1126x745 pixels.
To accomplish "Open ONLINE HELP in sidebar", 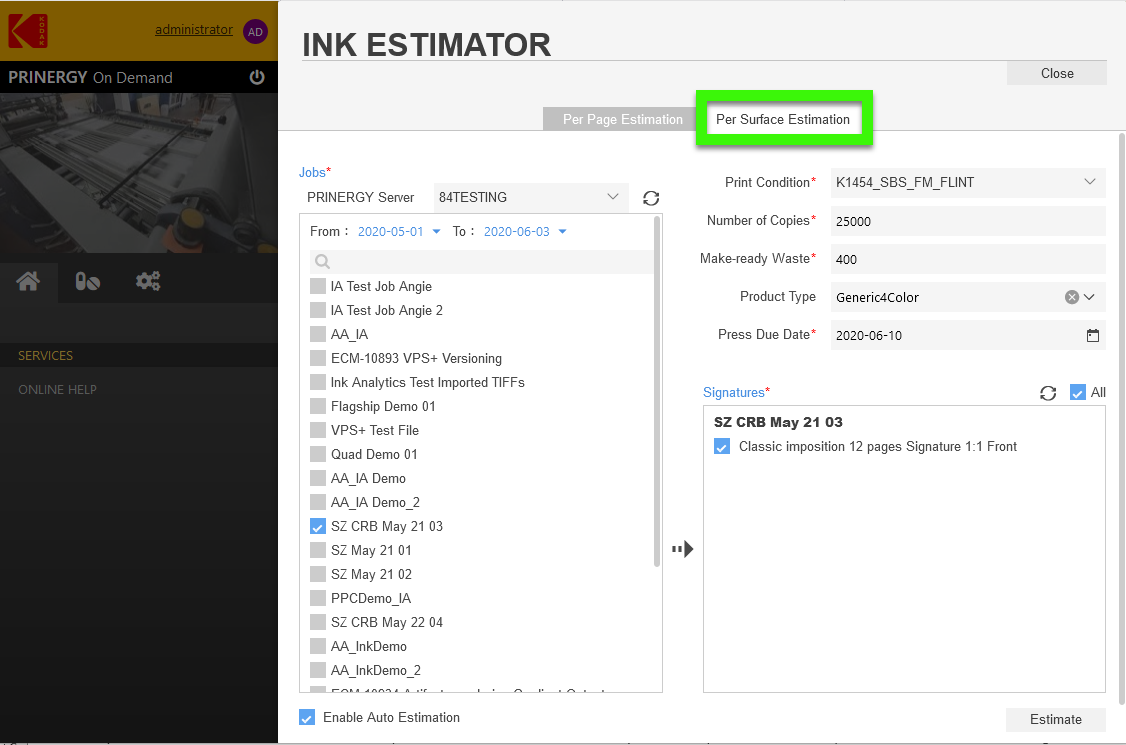I will tap(57, 389).
